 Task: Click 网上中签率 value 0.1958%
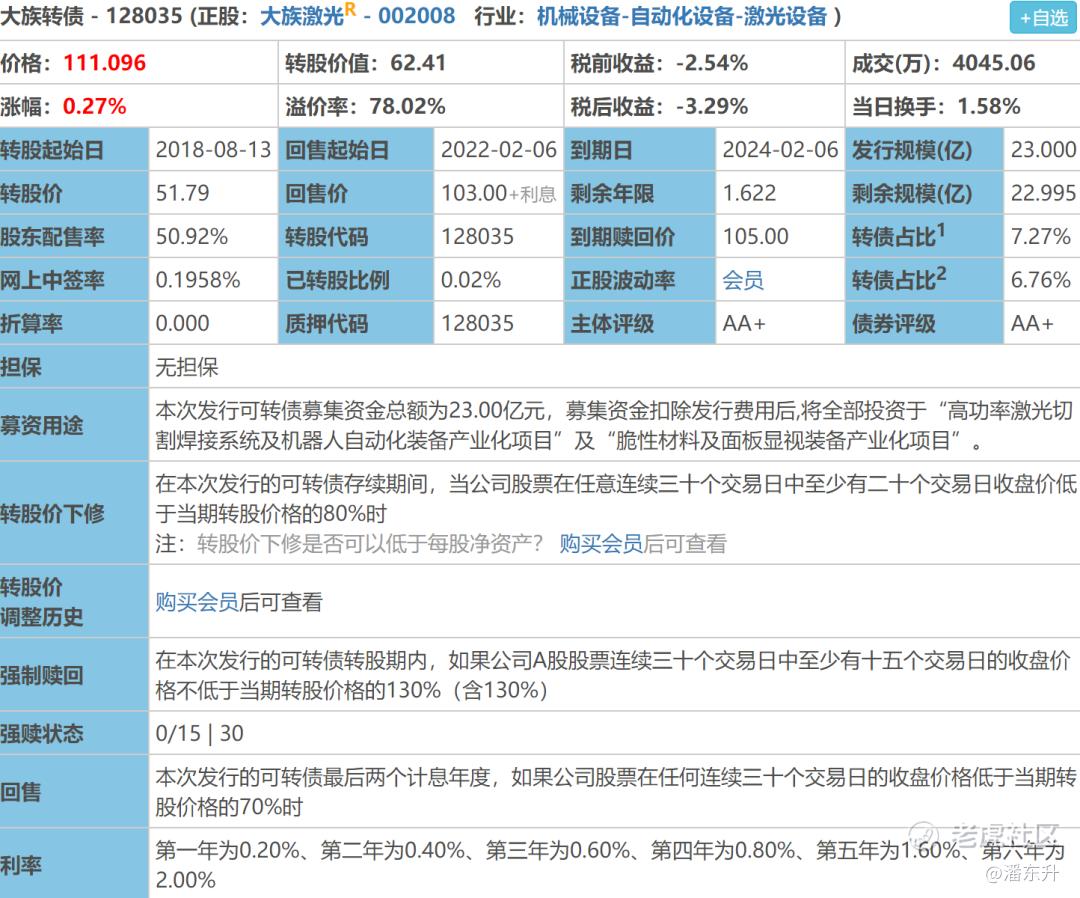pyautogui.click(x=198, y=280)
